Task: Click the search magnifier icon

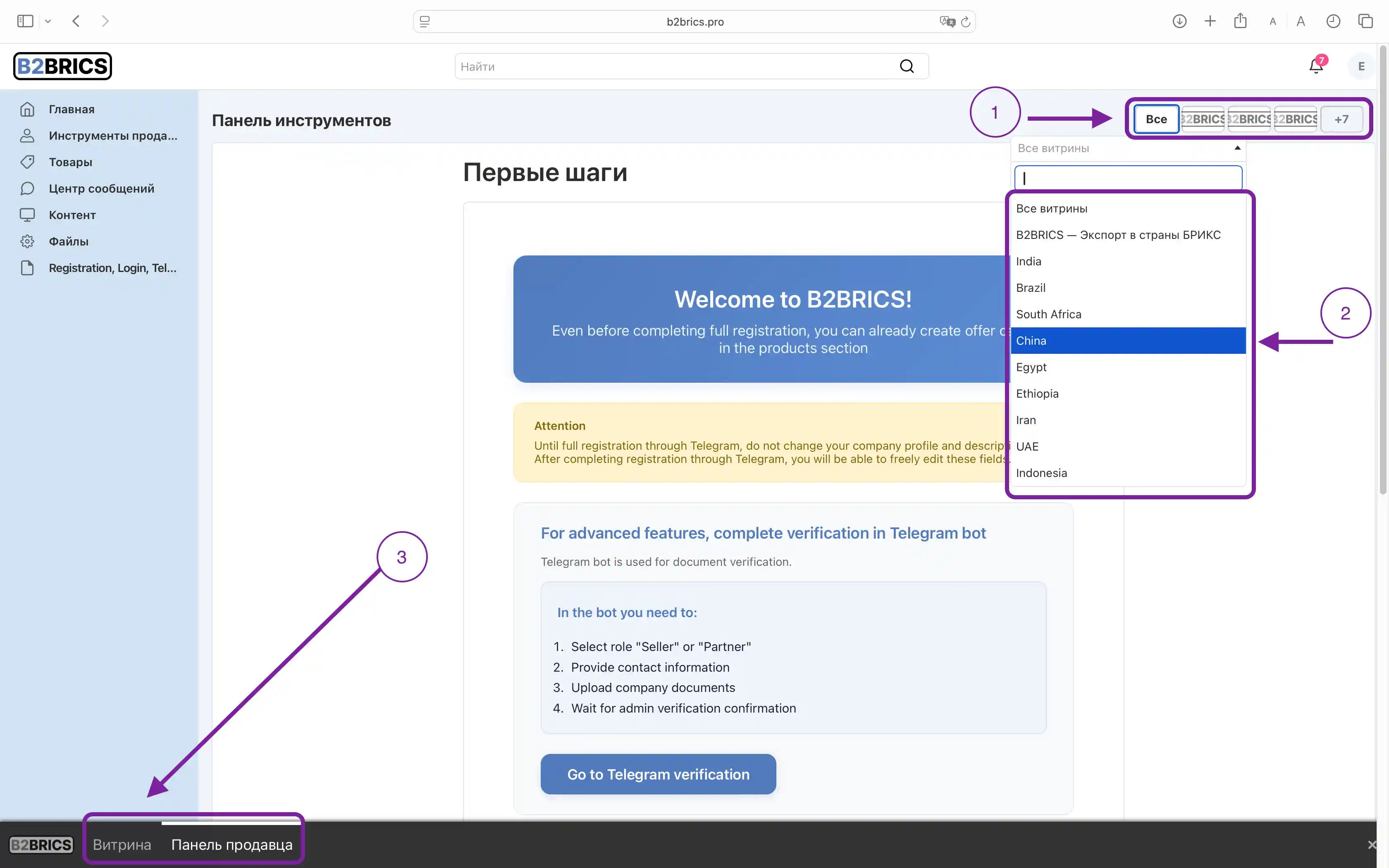Action: tap(907, 67)
